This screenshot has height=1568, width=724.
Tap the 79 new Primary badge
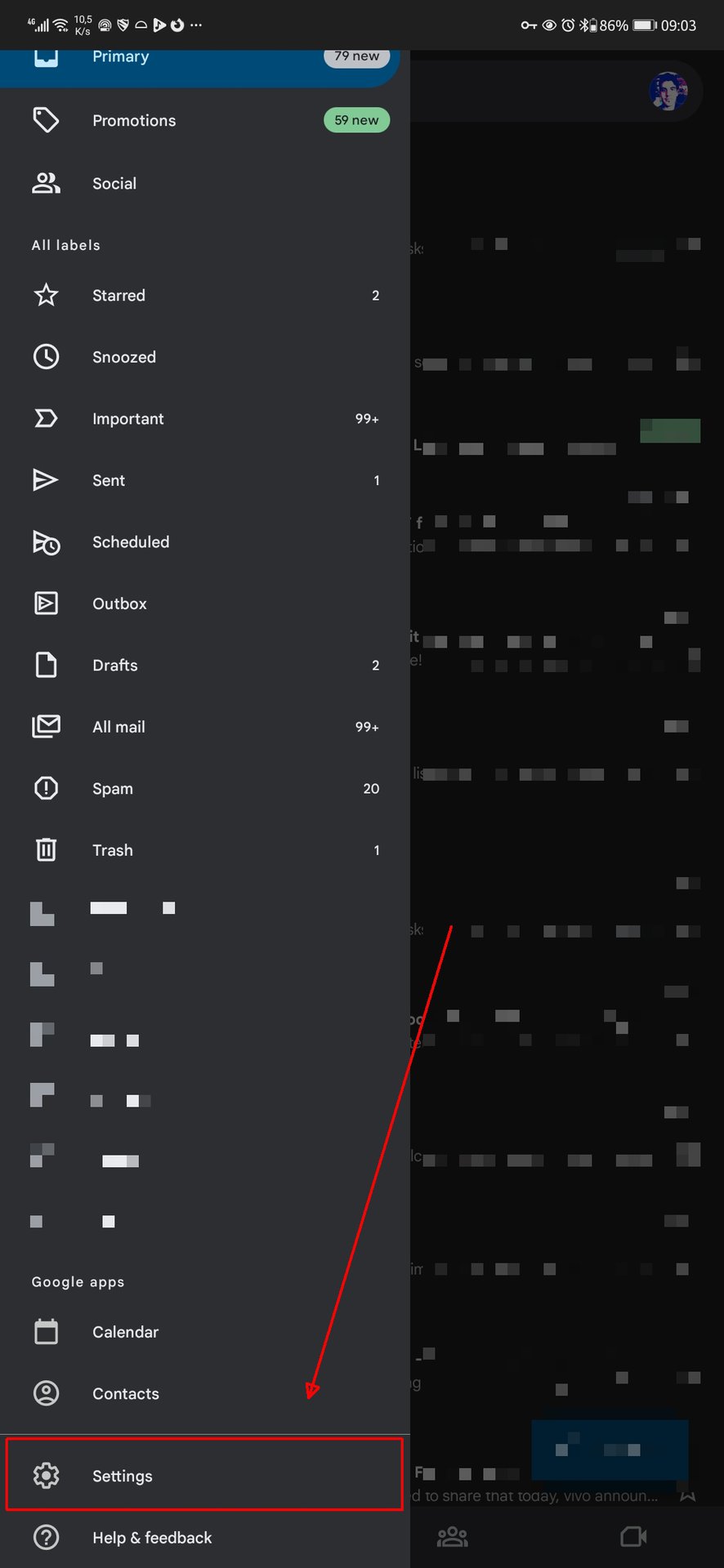coord(356,56)
